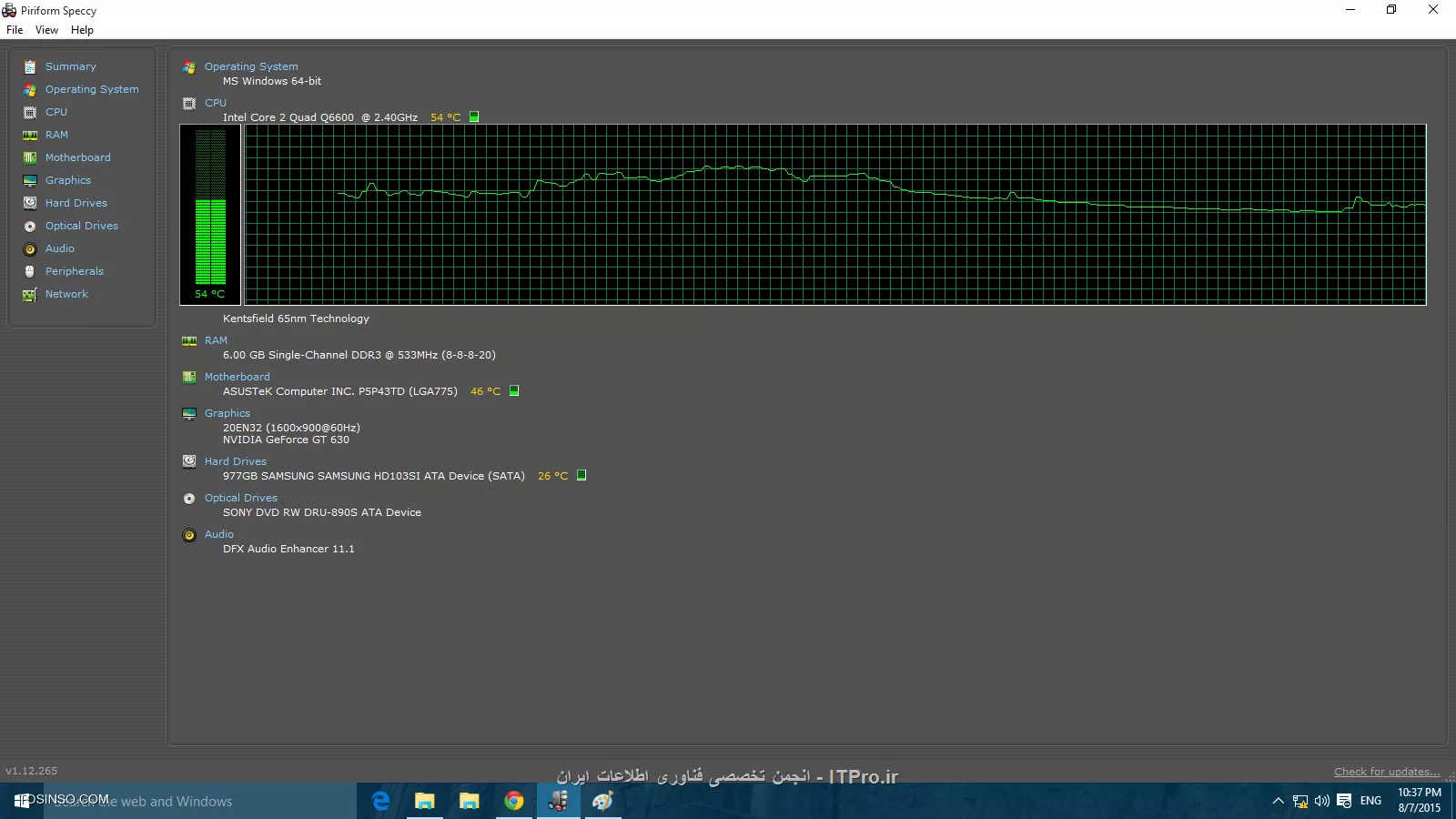Click the Motherboard sidebar icon
The height and width of the screenshot is (819, 1456).
tap(30, 157)
